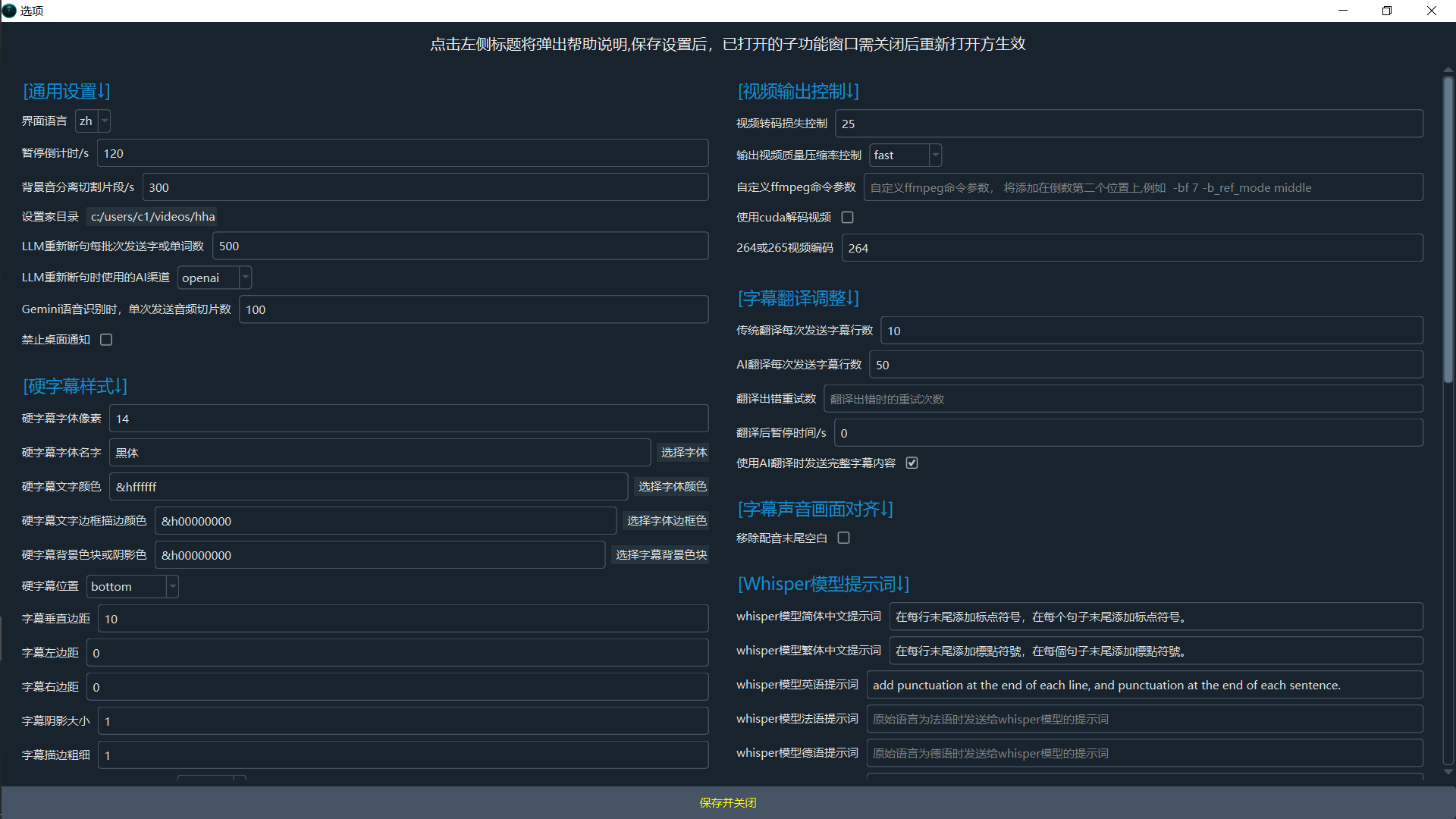Click the c:/users/c1/videos/hha home directory button
Viewport: 1456px width, 819px height.
coord(152,217)
